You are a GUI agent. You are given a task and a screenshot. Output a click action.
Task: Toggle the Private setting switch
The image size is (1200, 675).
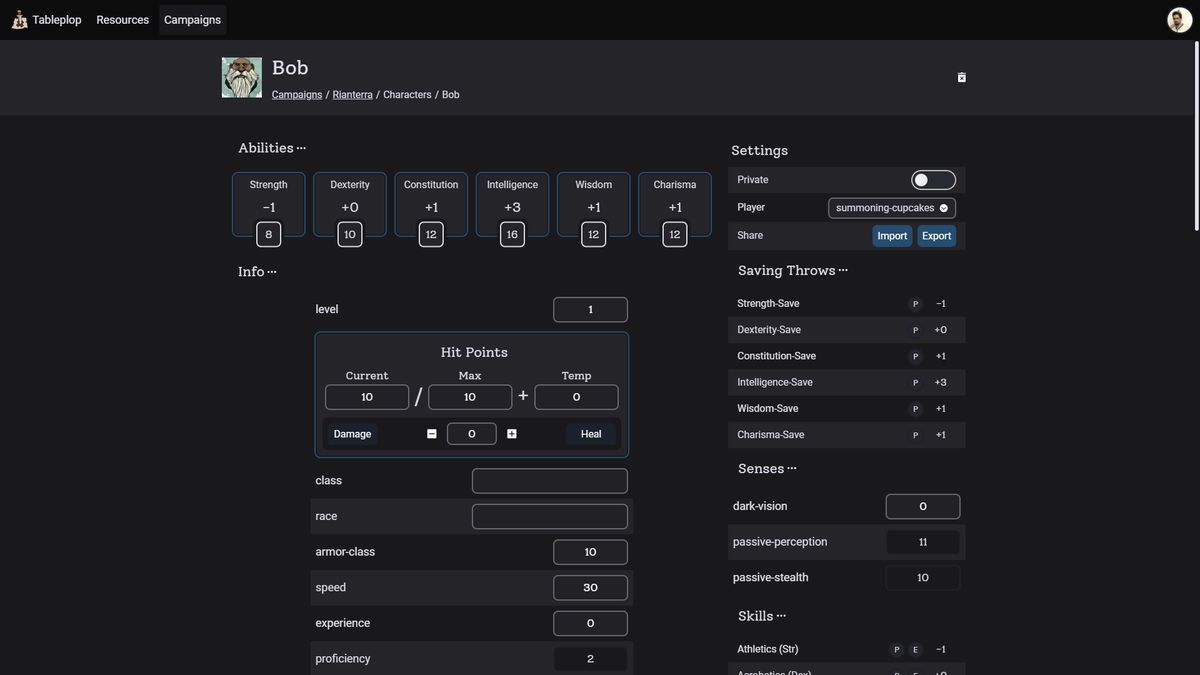click(x=933, y=180)
